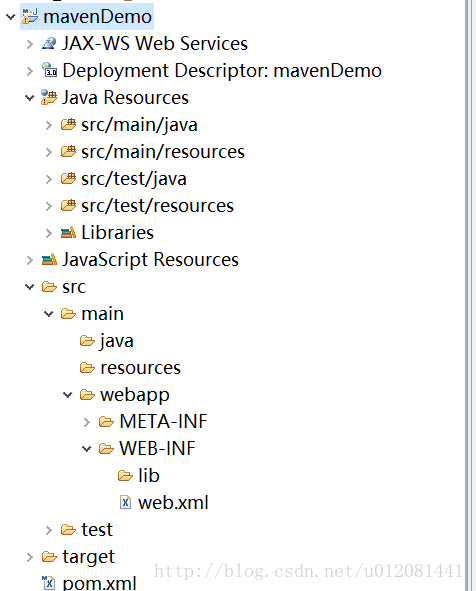Click the web.xml file icon

pyautogui.click(x=126, y=503)
